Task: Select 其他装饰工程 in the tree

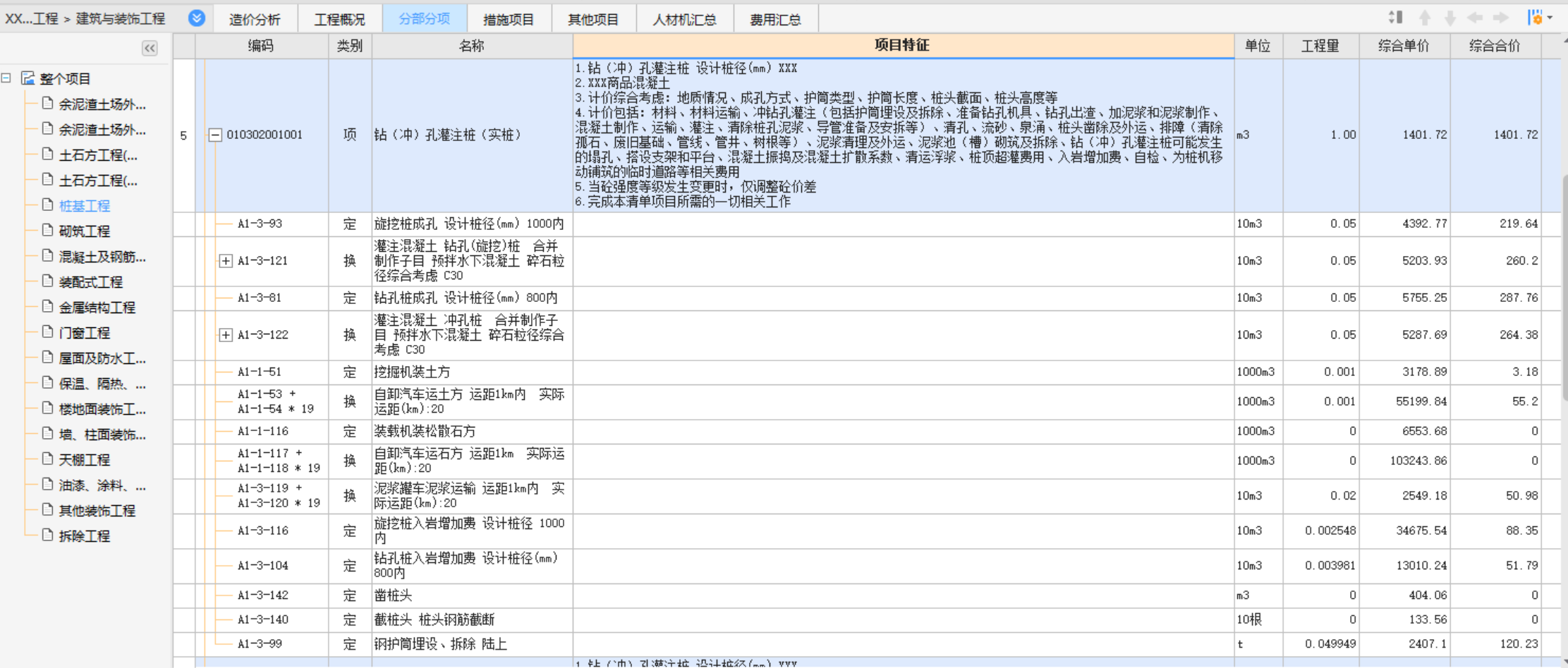Action: point(97,511)
